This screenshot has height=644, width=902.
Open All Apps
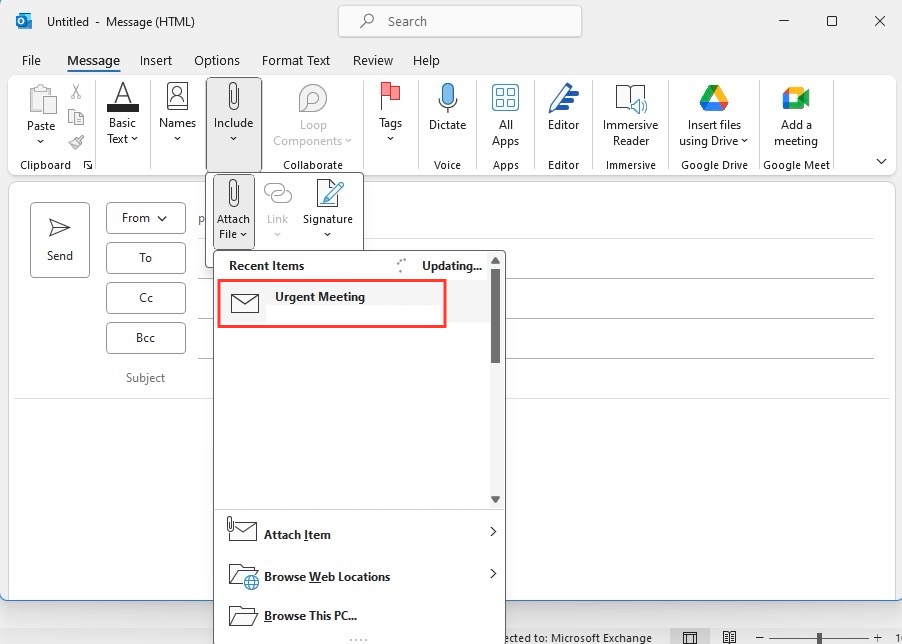[506, 115]
